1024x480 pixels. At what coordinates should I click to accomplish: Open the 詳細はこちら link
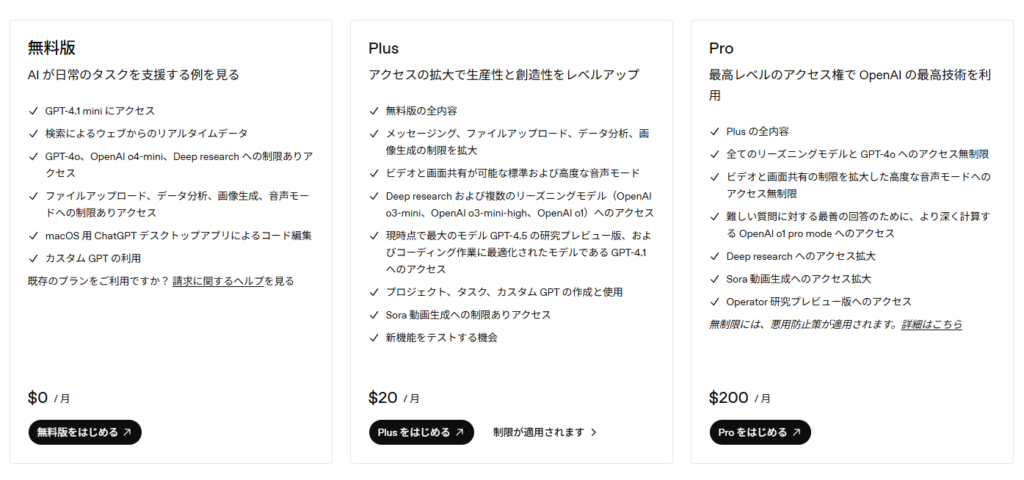(931, 324)
